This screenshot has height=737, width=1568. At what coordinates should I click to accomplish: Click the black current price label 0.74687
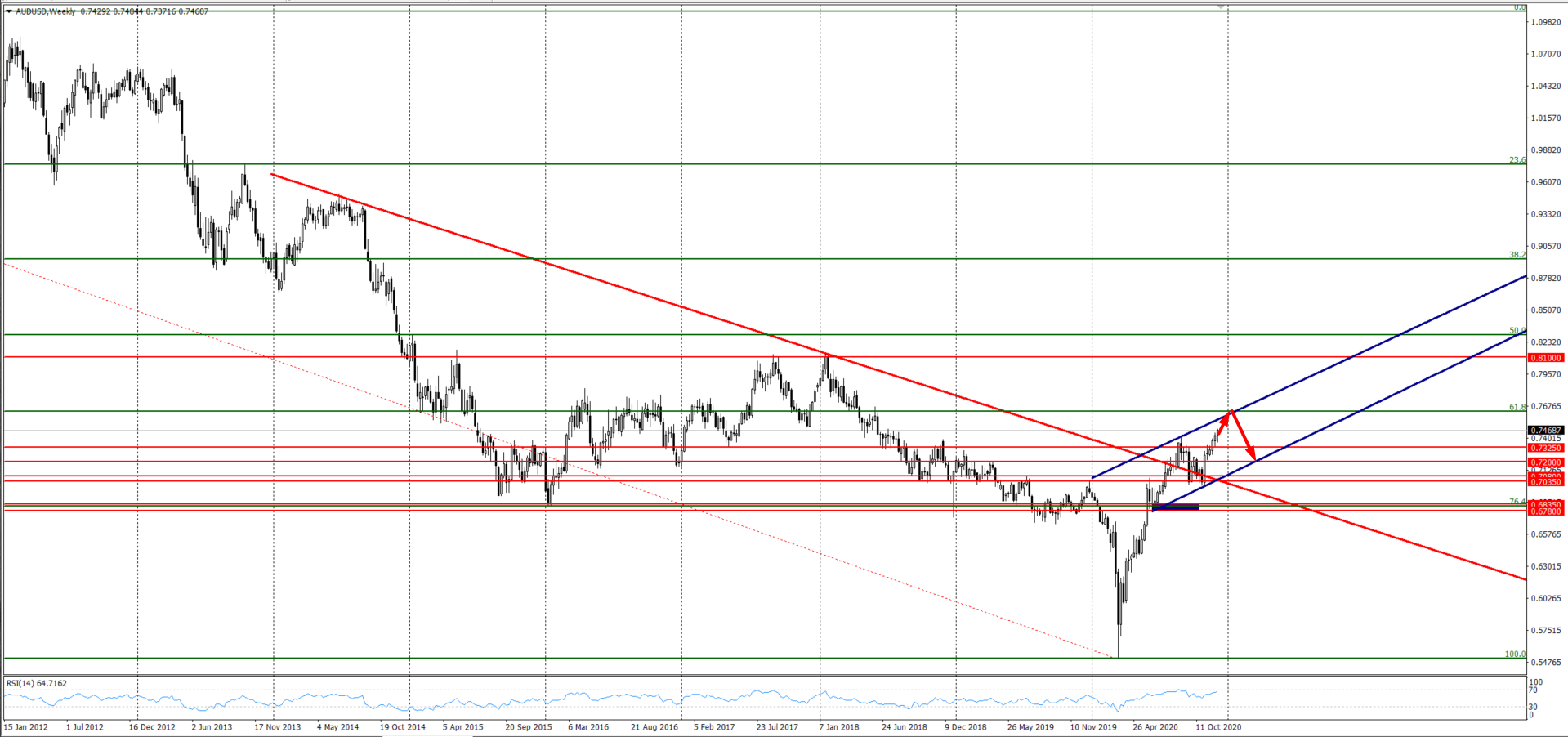coord(1545,430)
